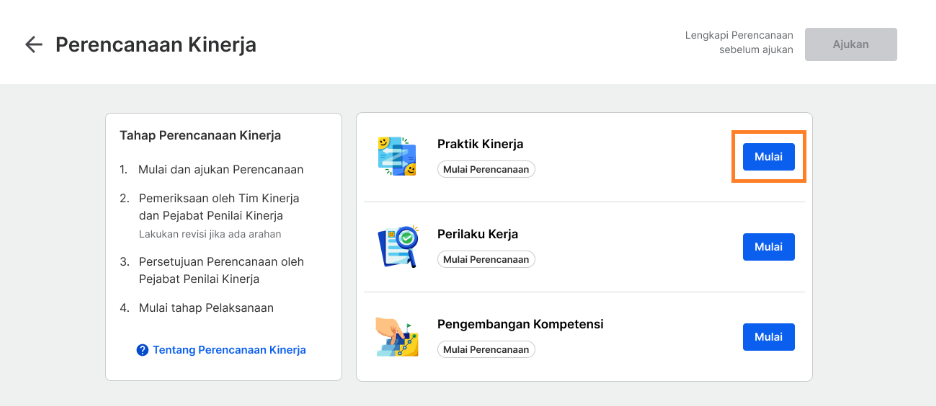Click step one Mulai dan ajukan Perencanaan
This screenshot has height=406, width=936.
click(x=221, y=170)
